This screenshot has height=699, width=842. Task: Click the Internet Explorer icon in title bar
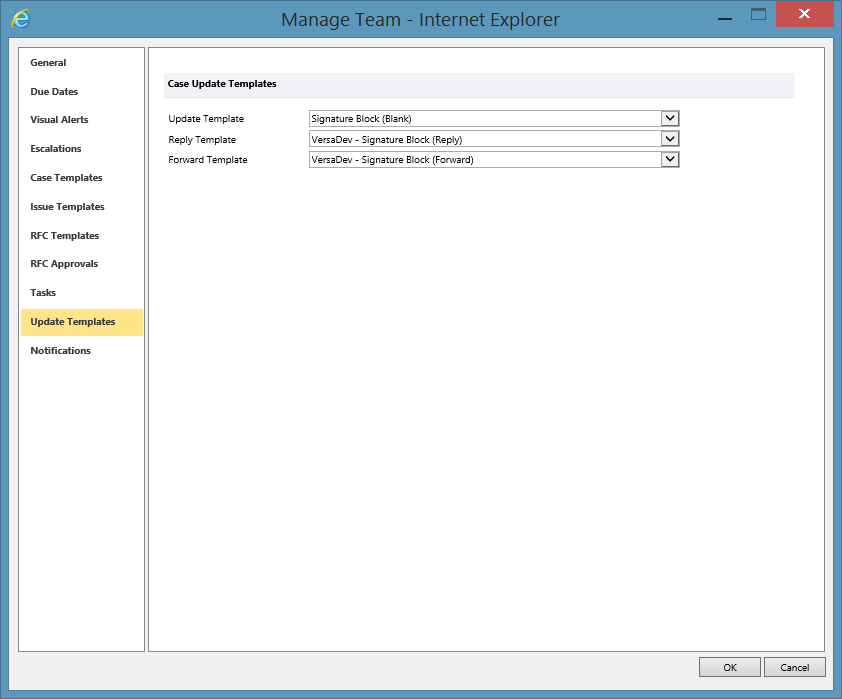(20, 19)
